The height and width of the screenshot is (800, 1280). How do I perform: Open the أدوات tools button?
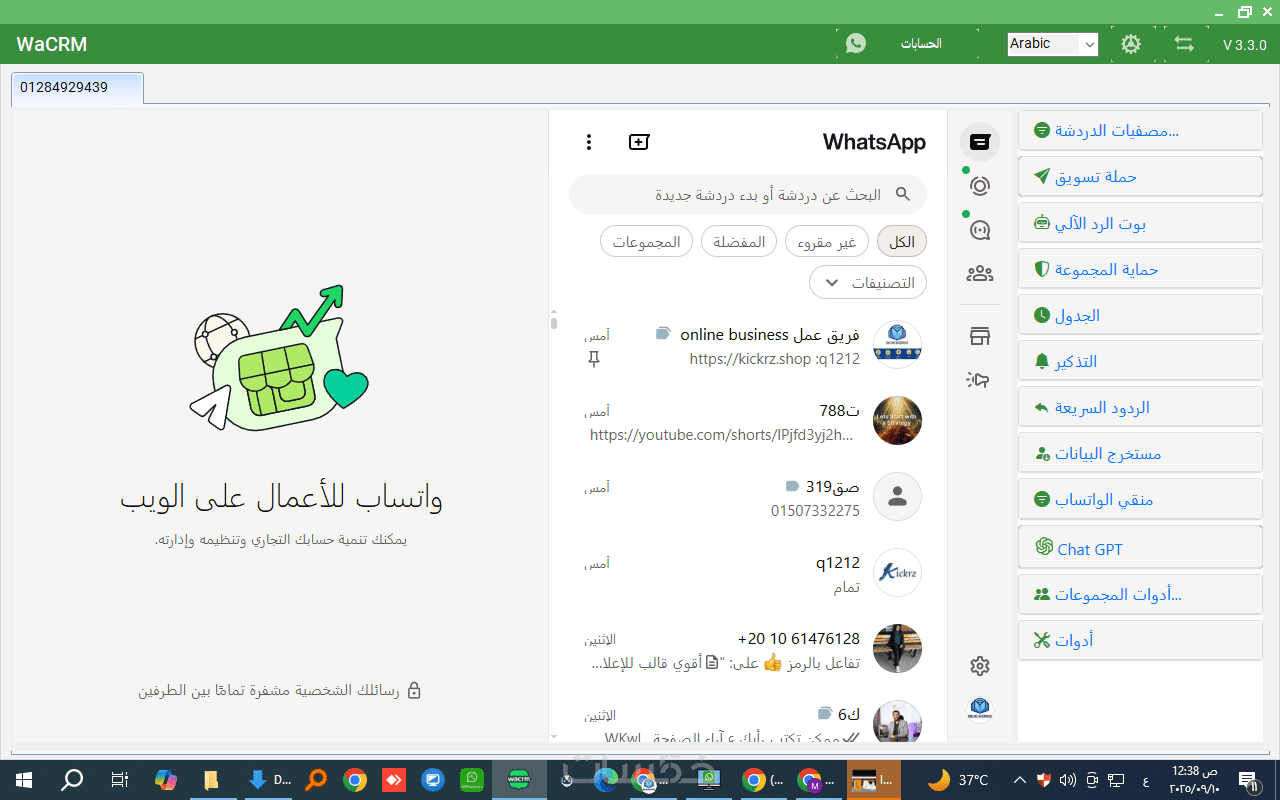click(1140, 640)
